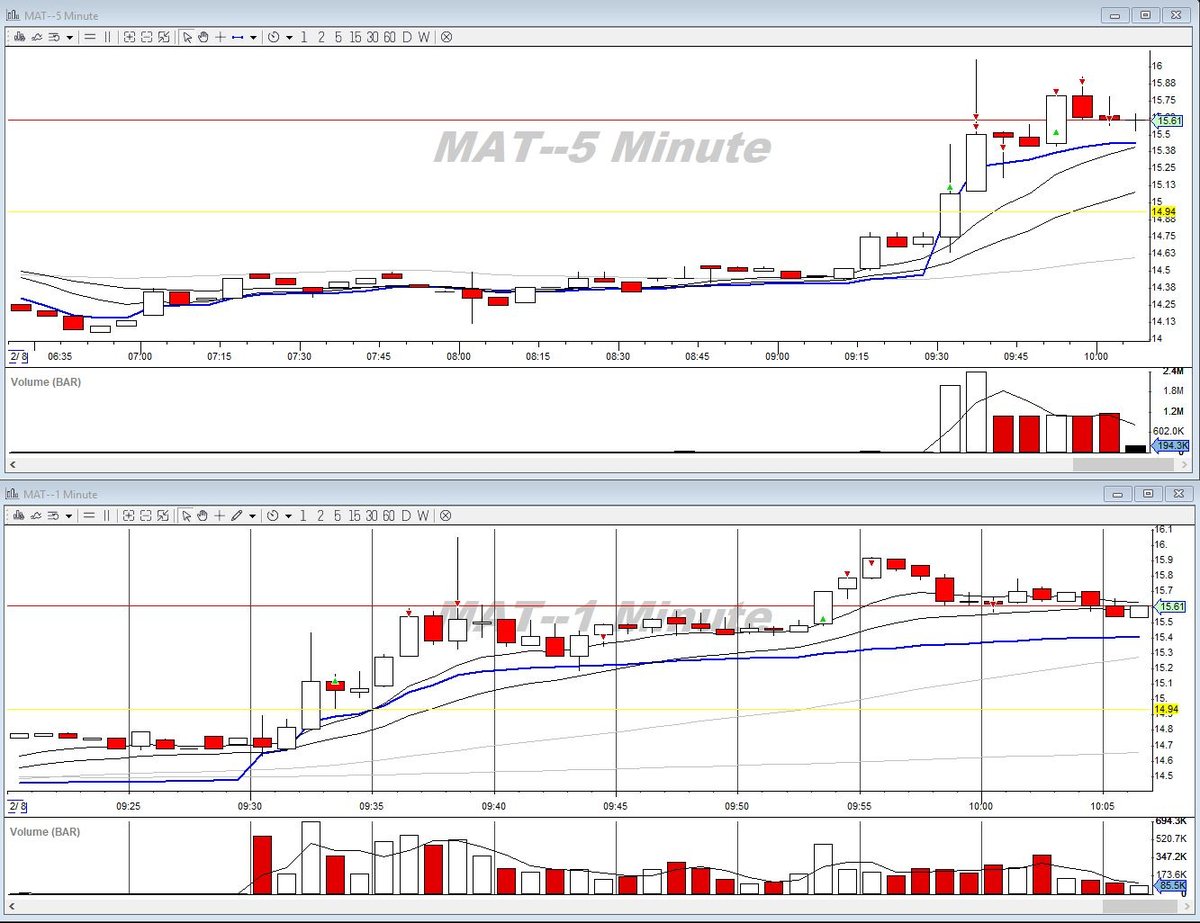Set 1 Minute chart to Weekly (W)
The height and width of the screenshot is (923, 1200).
pyautogui.click(x=424, y=516)
